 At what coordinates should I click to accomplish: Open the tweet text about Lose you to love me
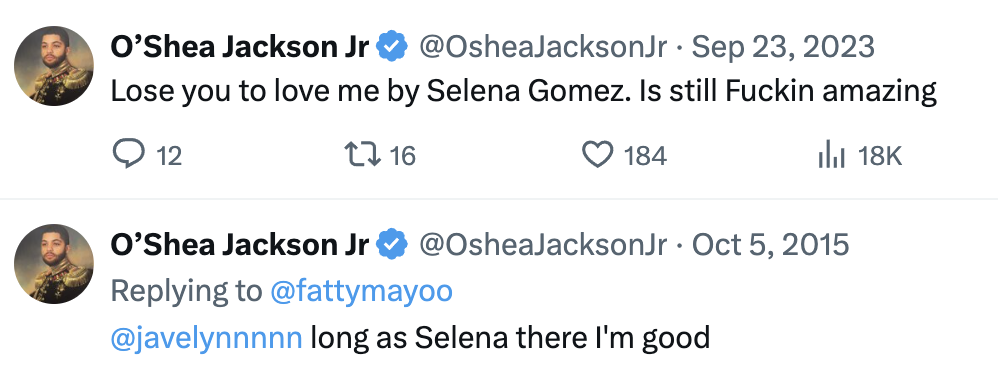[x=523, y=92]
